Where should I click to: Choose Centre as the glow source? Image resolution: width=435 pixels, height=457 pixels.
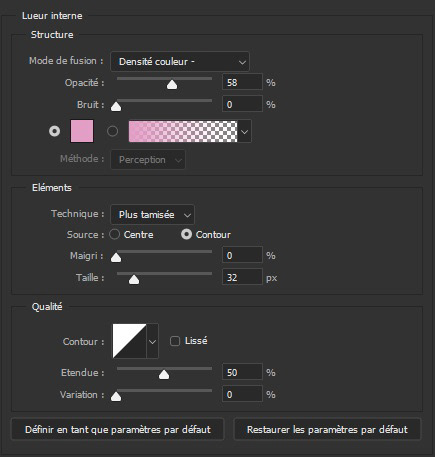pos(114,235)
